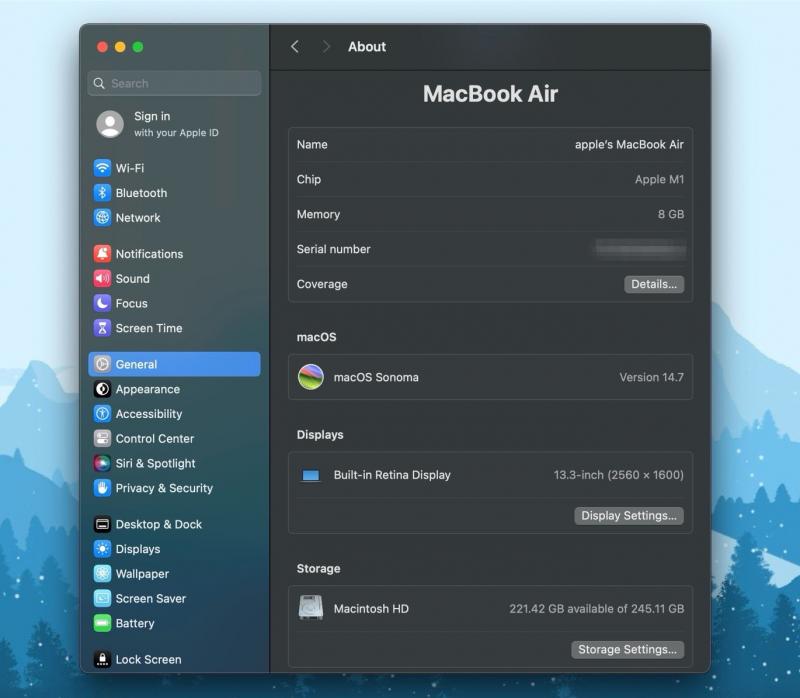The width and height of the screenshot is (800, 698).
Task: Open Sound settings label
Action: (133, 279)
